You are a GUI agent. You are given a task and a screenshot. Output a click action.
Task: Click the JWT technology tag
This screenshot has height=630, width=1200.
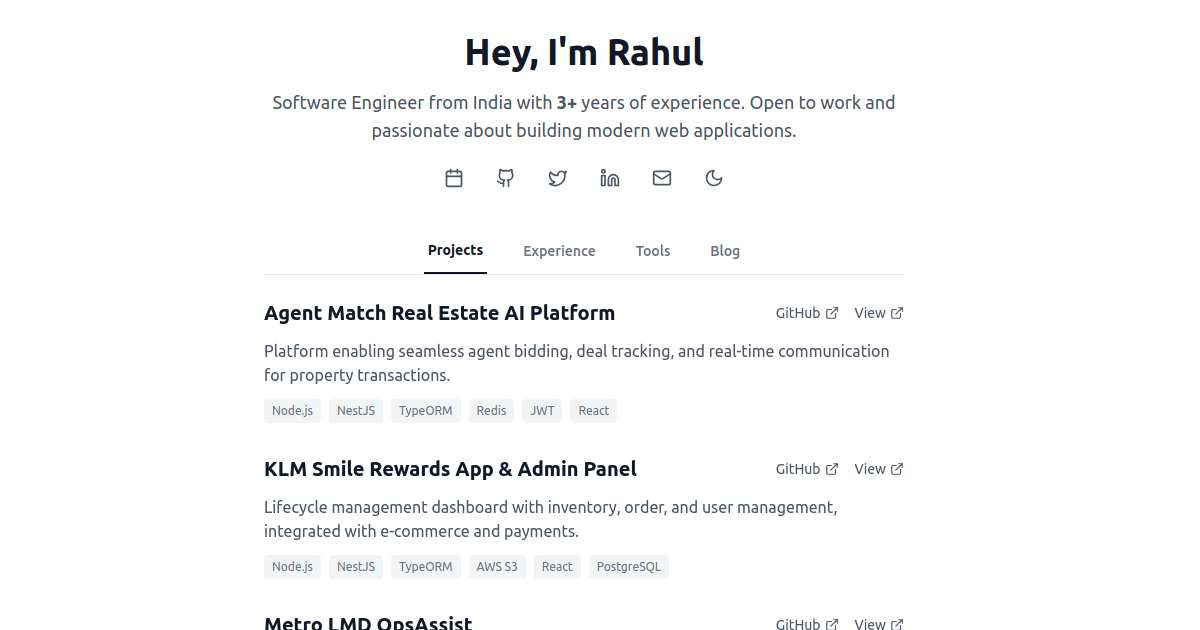pyautogui.click(x=543, y=411)
